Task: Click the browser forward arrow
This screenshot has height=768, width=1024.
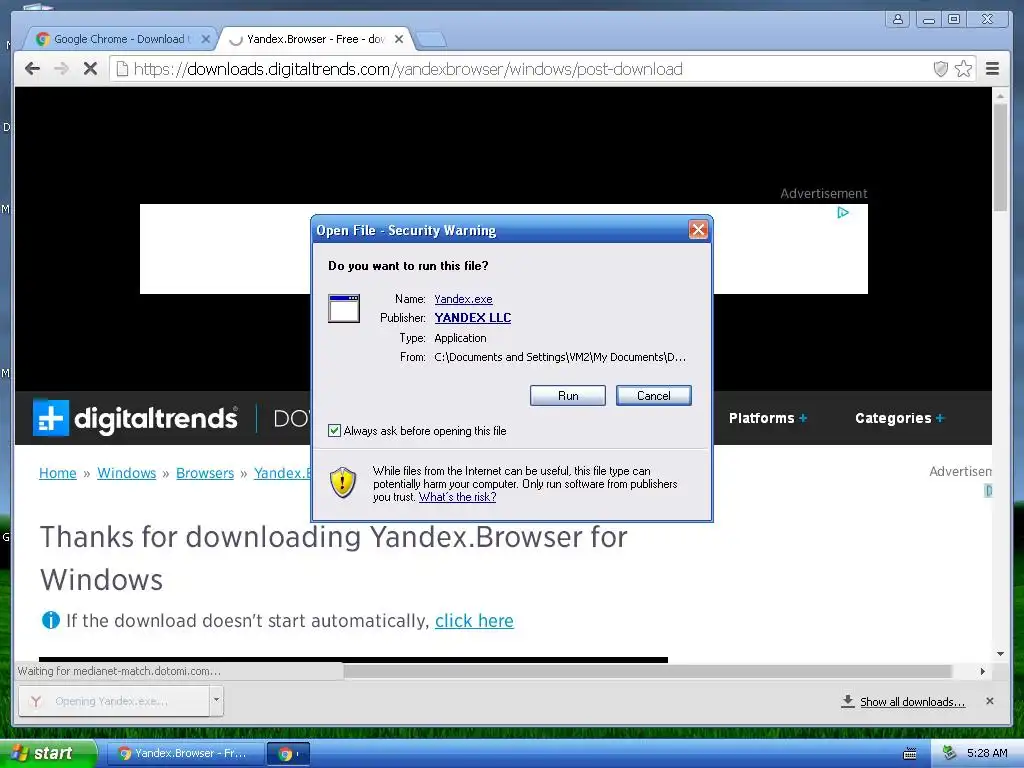Action: coord(61,69)
